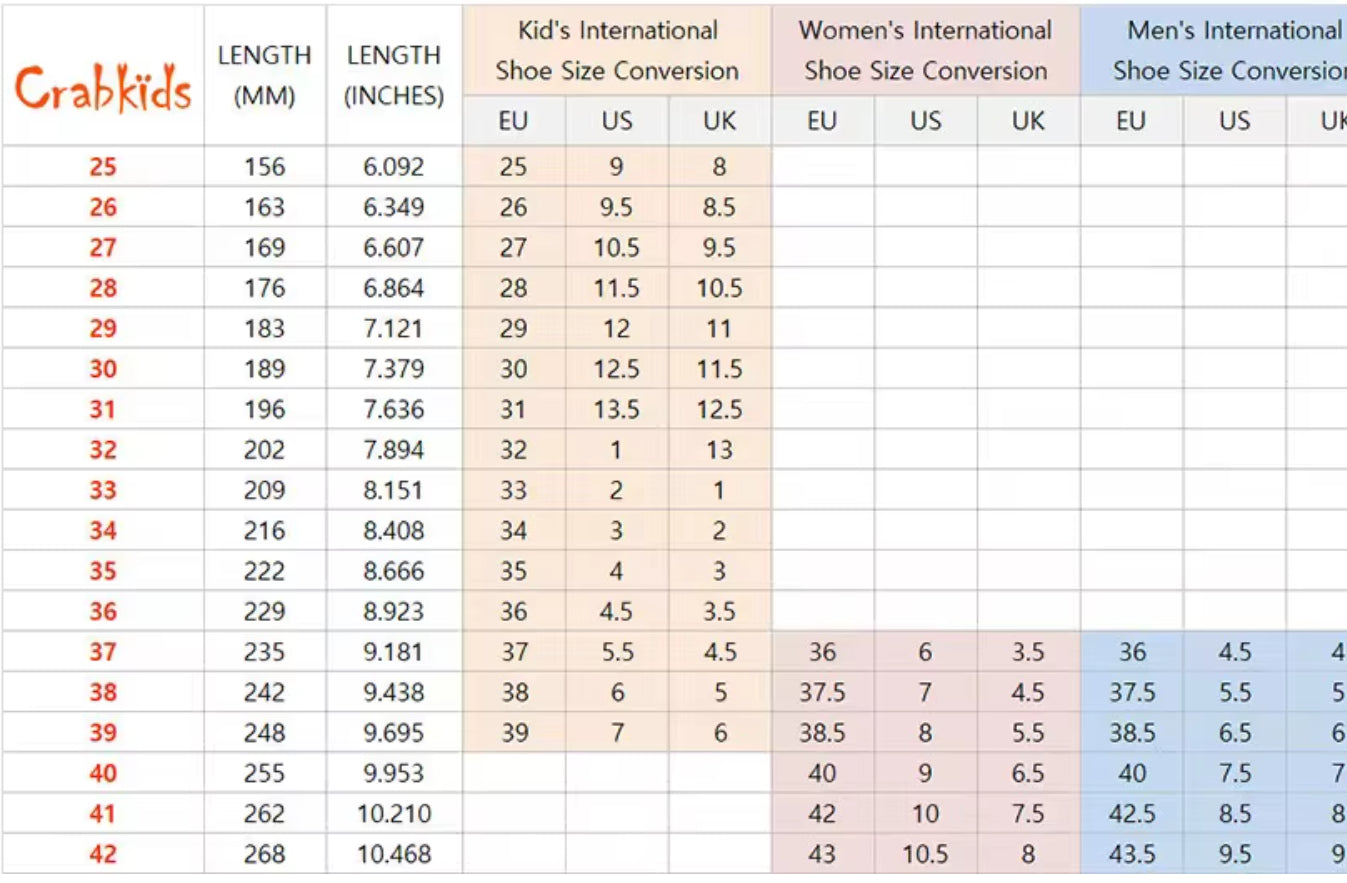Select the 242 millimeter length cell
Screen dimensions: 1347x883
coord(264,692)
